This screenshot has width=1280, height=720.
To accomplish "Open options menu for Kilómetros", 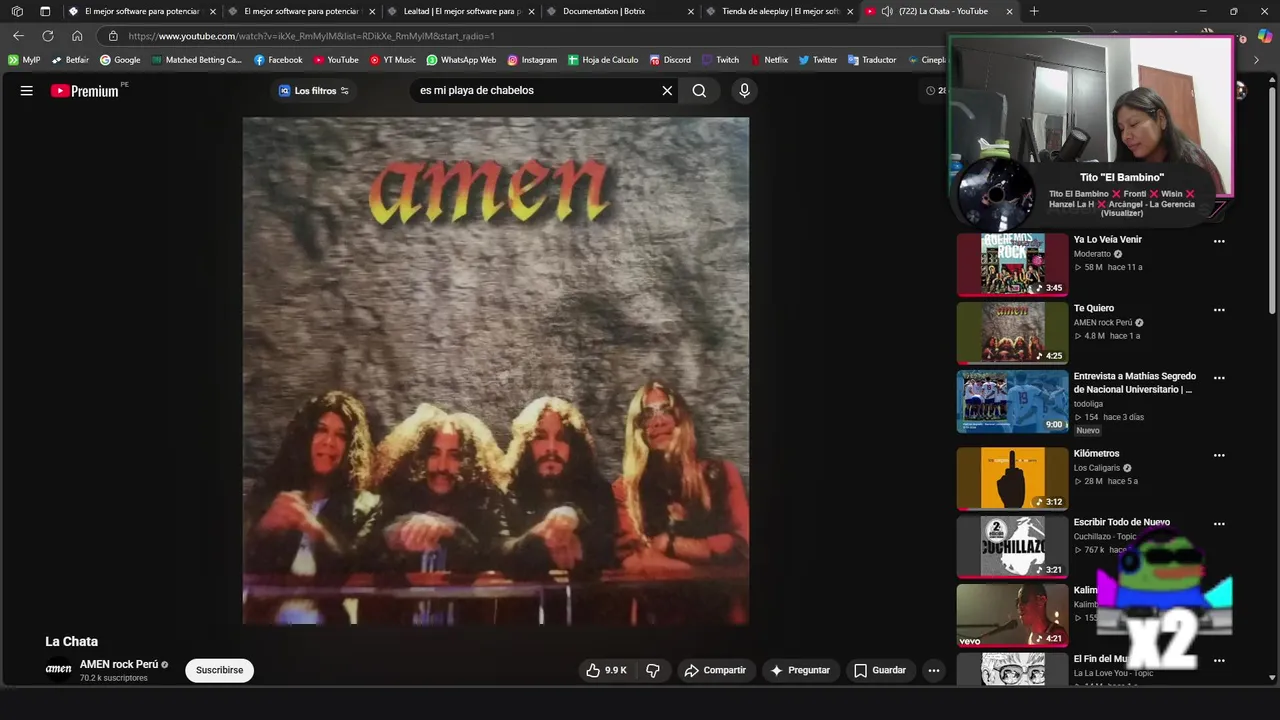I will click(x=1219, y=455).
